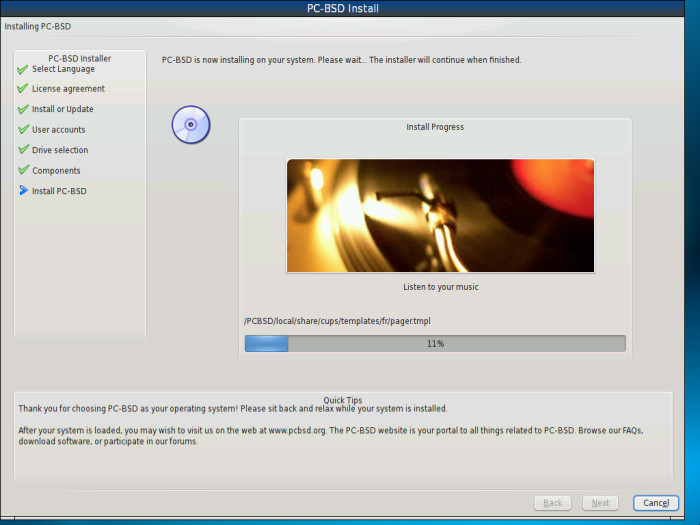
Task: Click the install disc icon
Action: pyautogui.click(x=191, y=125)
